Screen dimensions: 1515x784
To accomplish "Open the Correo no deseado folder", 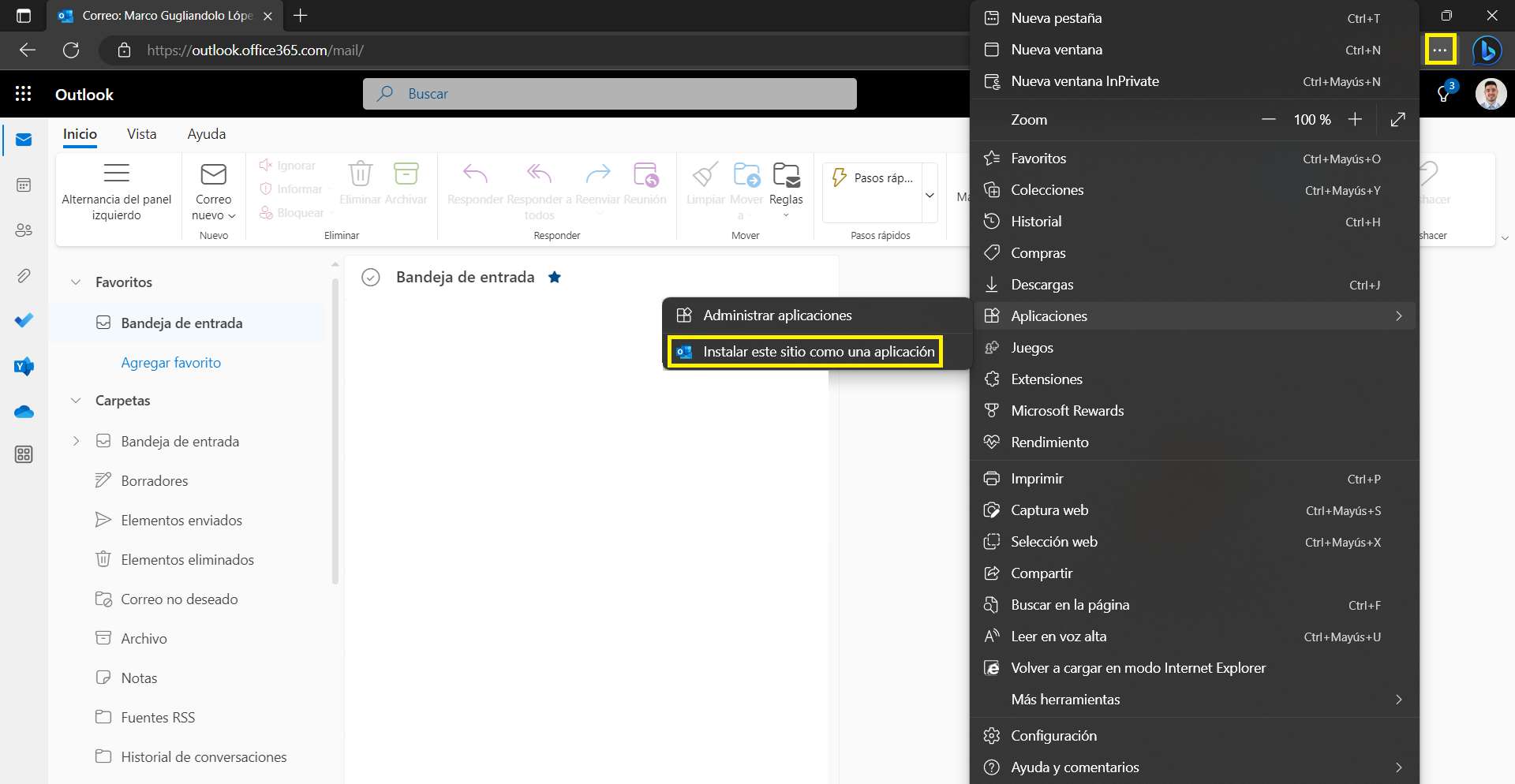I will click(x=179, y=599).
